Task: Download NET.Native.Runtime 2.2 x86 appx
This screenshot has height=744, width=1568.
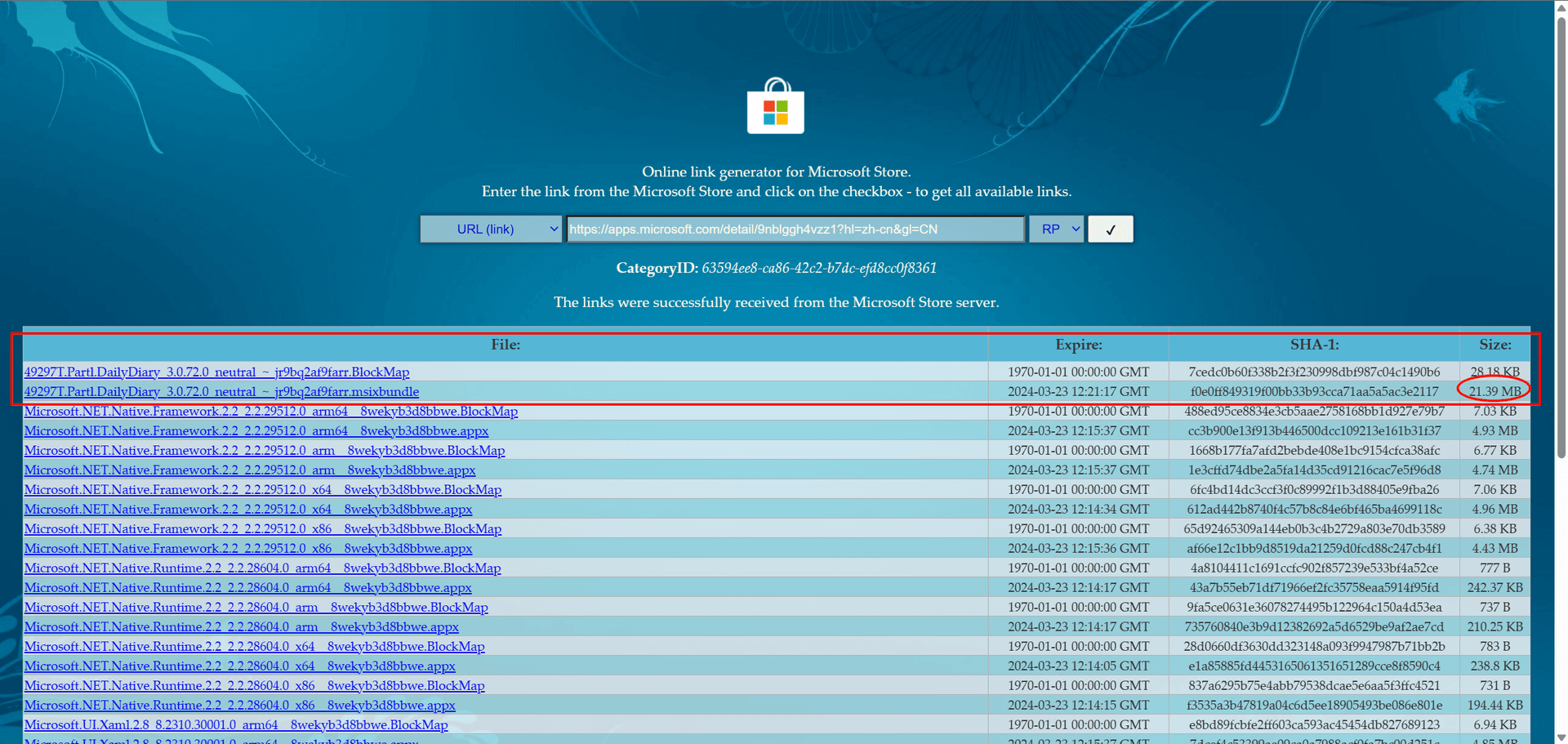Action: click(240, 706)
